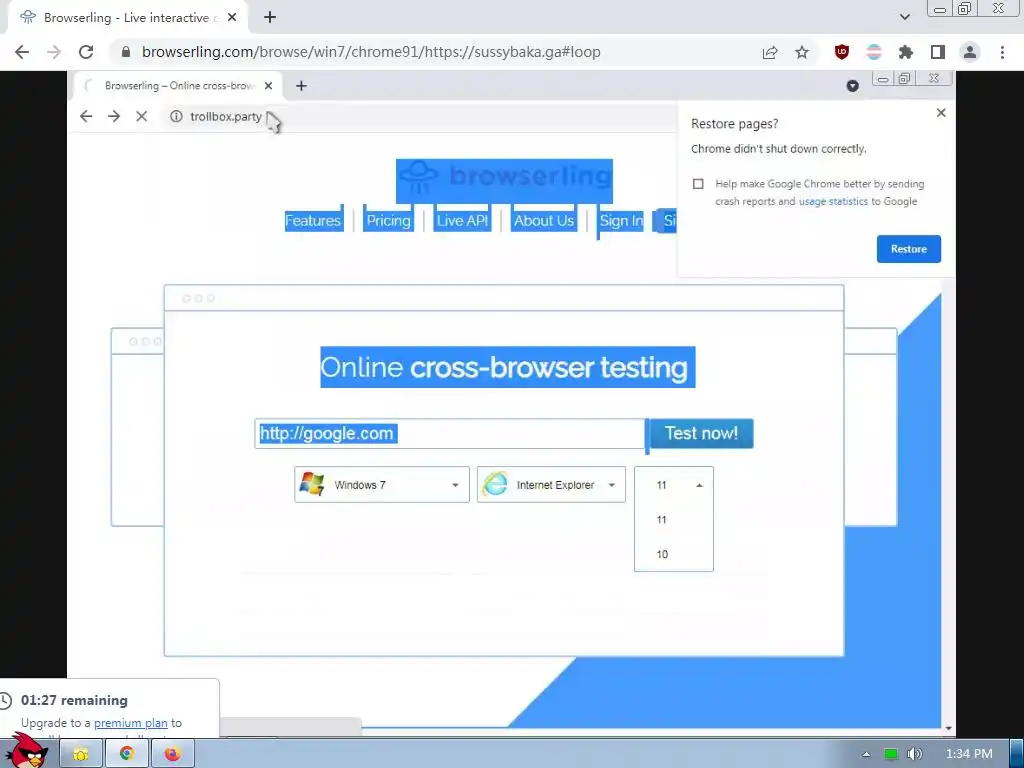Click the volume speaker tray icon
Screen dimensions: 1024x768
click(915, 754)
